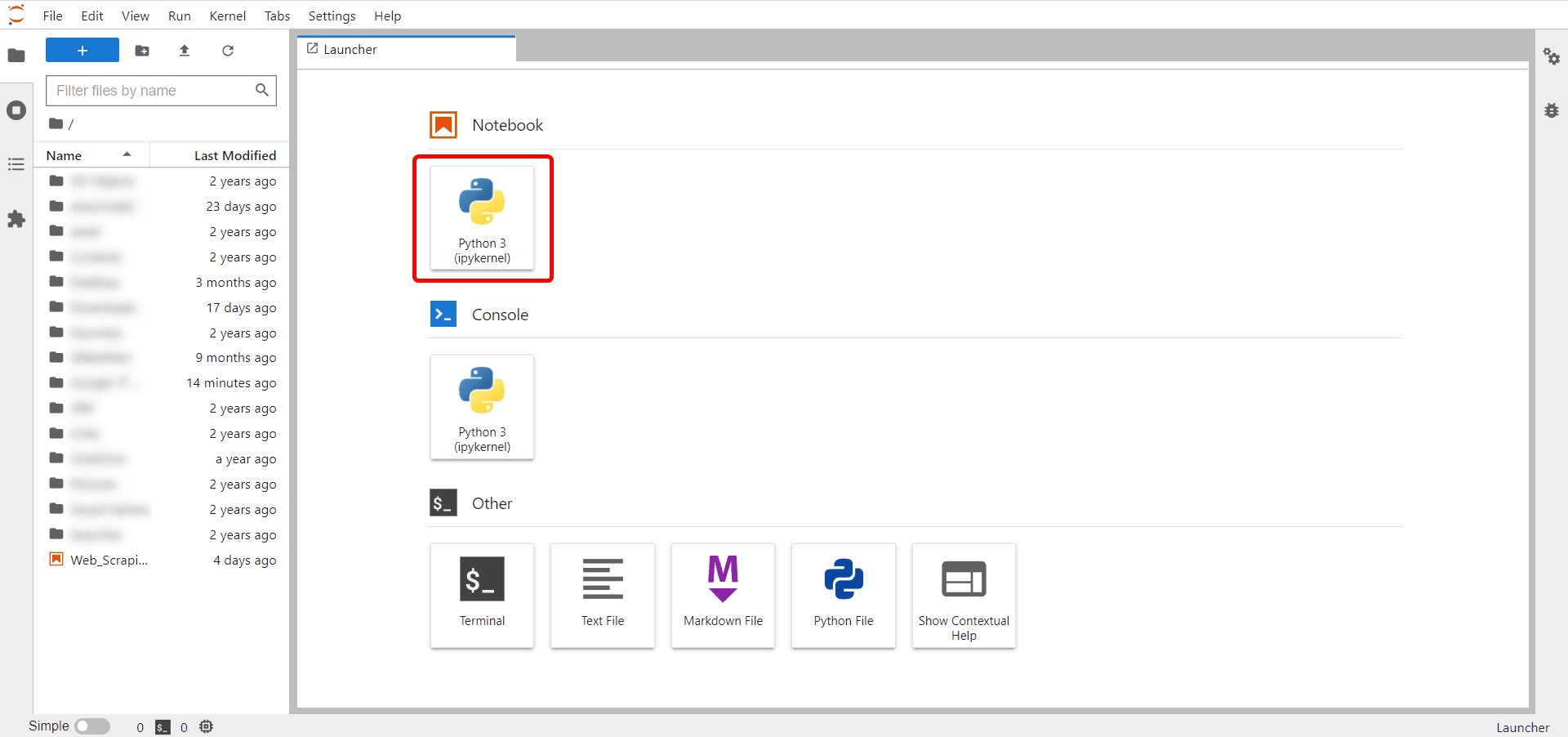1568x737 pixels.
Task: Select the folder modified 9 months ago
Action: 162,358
